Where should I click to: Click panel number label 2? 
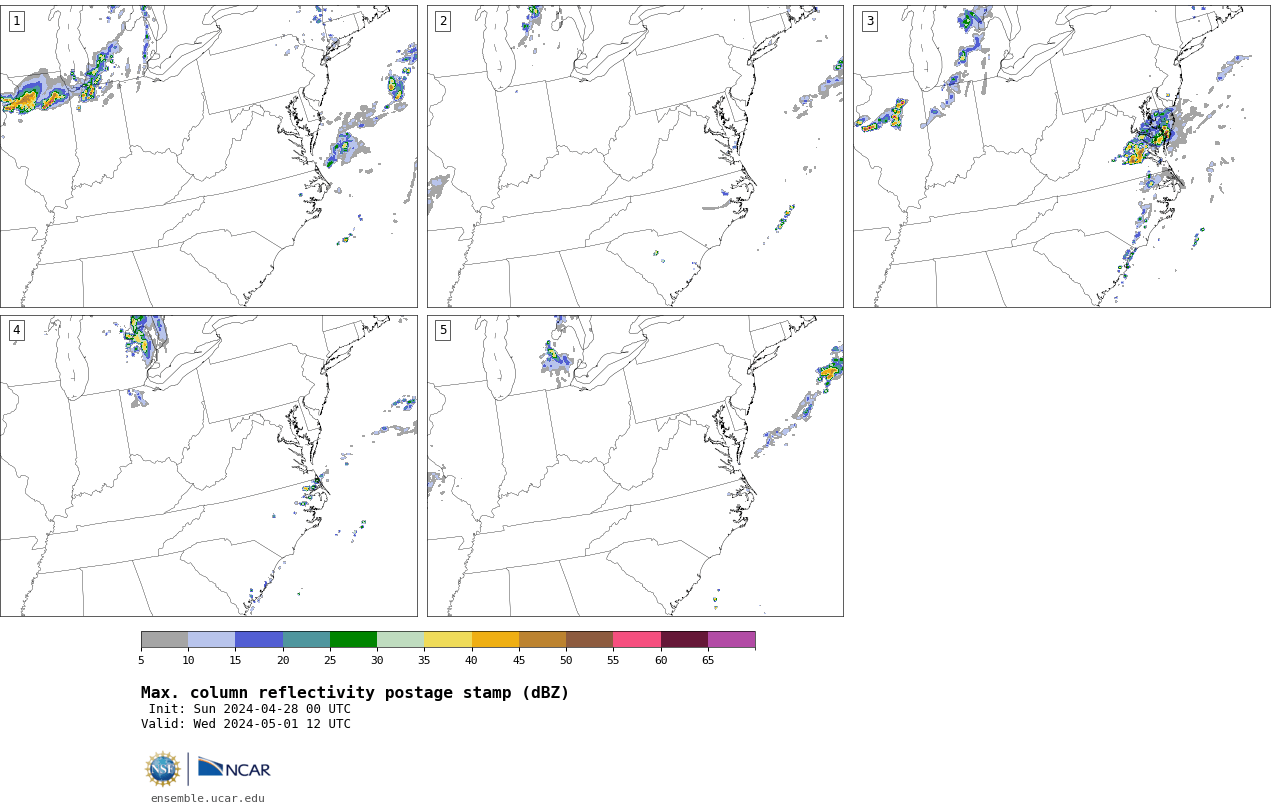click(443, 21)
